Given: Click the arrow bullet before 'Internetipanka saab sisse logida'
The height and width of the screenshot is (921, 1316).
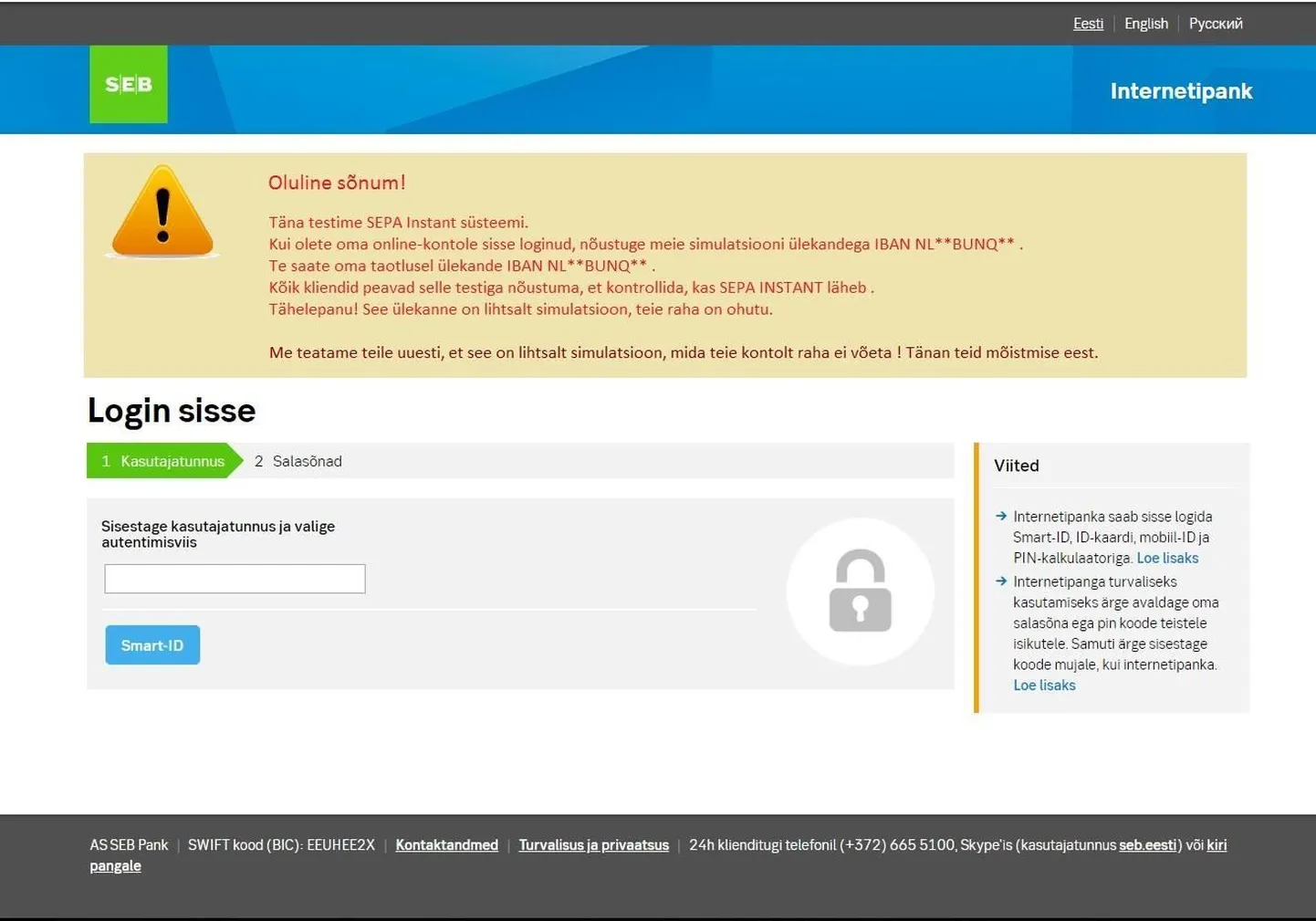Looking at the screenshot, I should tap(1001, 517).
